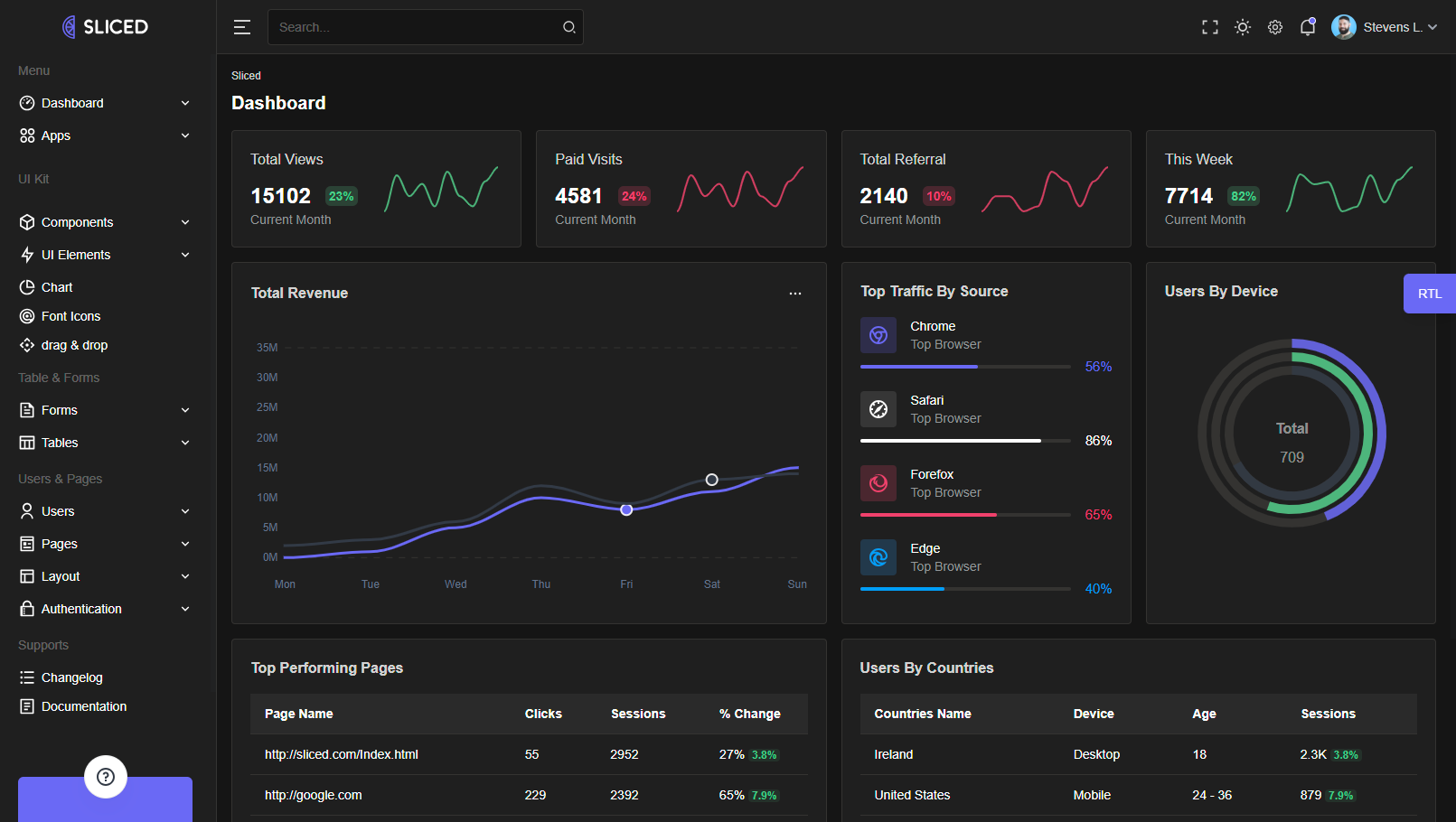
Task: Click the fullscreen icon in the header
Action: click(1209, 27)
